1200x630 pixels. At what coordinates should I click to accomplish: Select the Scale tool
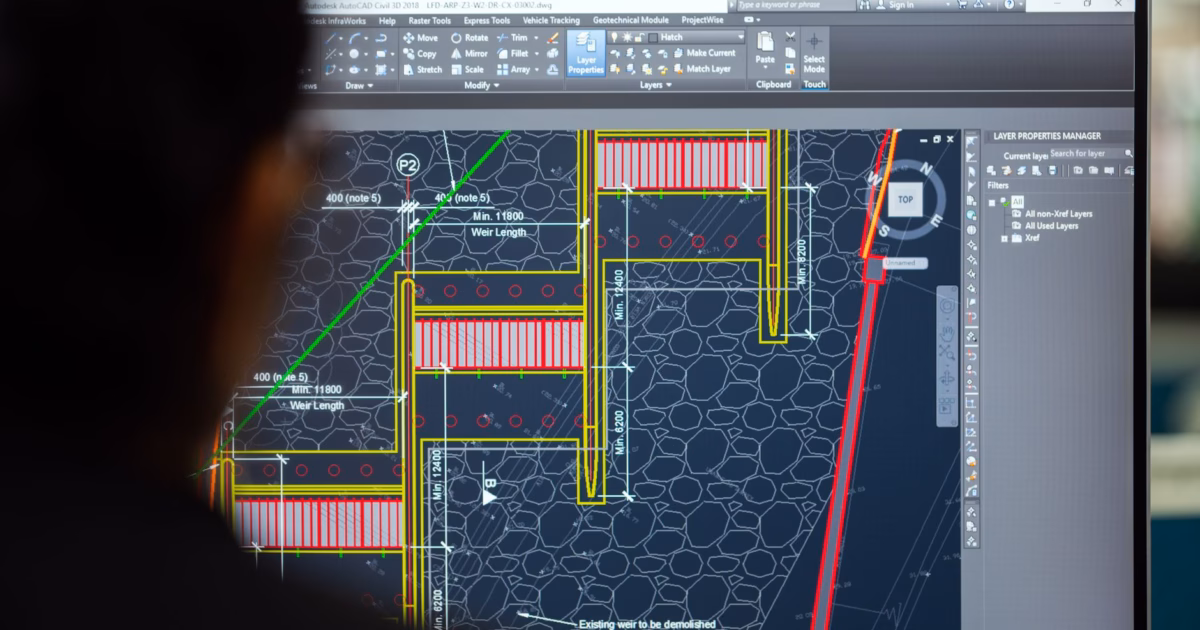(468, 69)
